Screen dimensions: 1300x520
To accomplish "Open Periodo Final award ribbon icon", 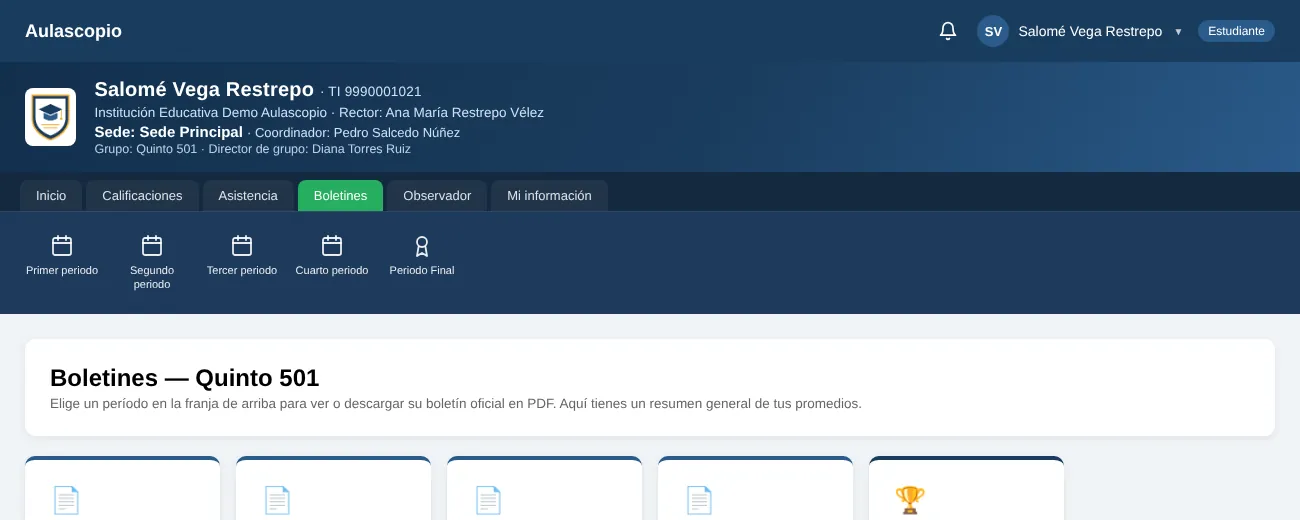I will click(422, 246).
